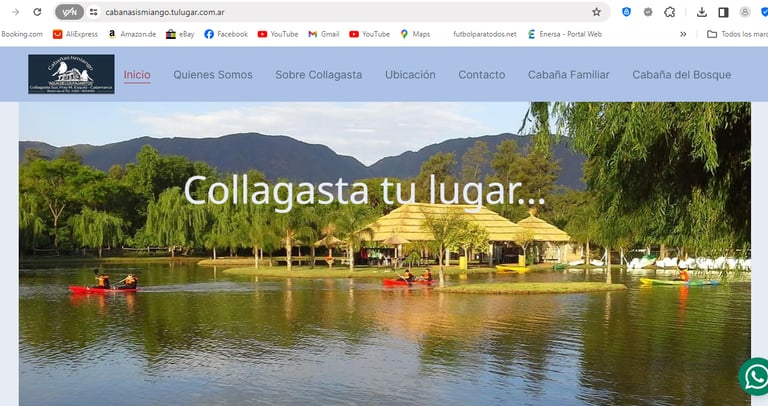Open the Gmail bookmark
768x406 pixels.
323,34
